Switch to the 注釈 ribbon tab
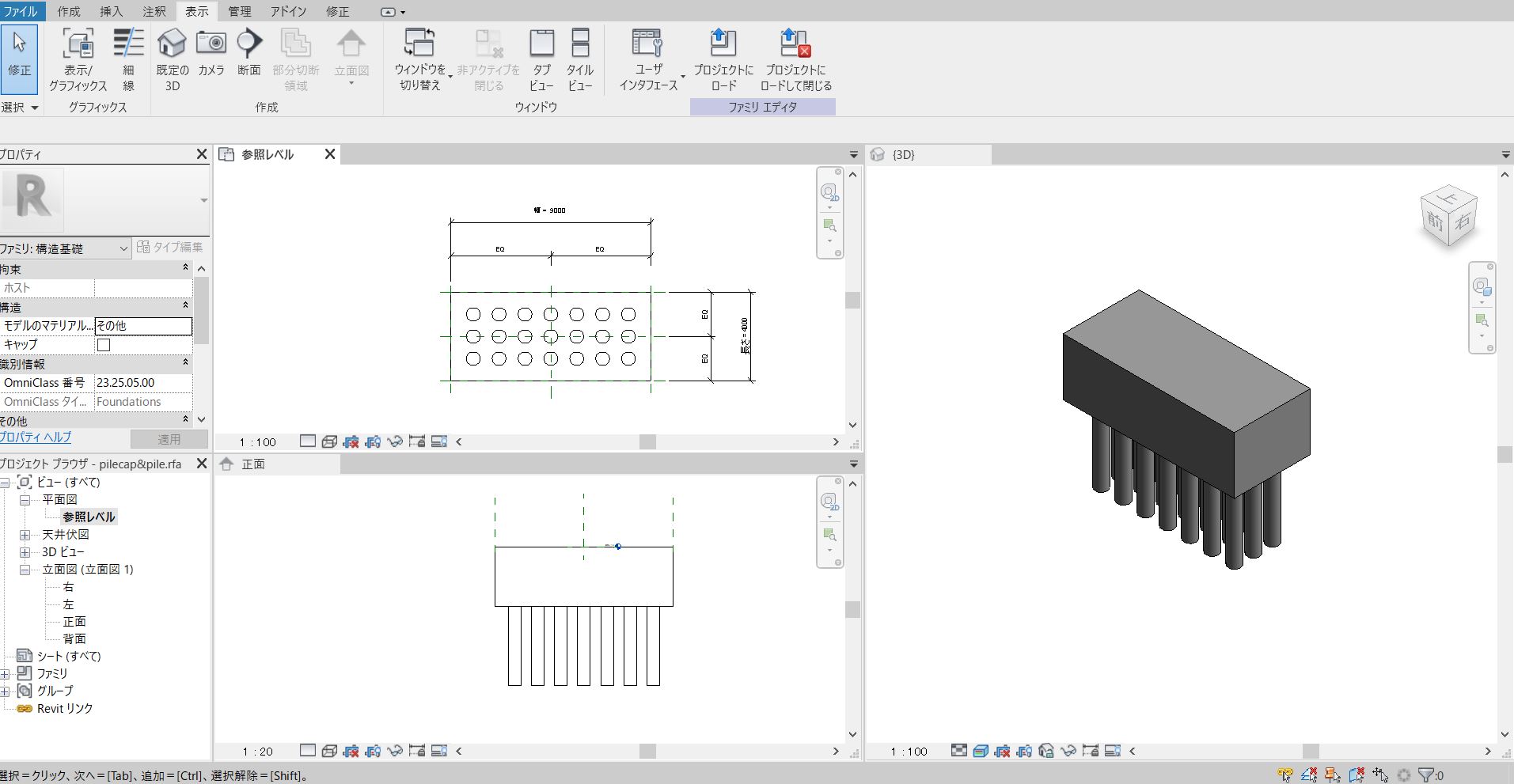Image resolution: width=1514 pixels, height=784 pixels. 154,11
